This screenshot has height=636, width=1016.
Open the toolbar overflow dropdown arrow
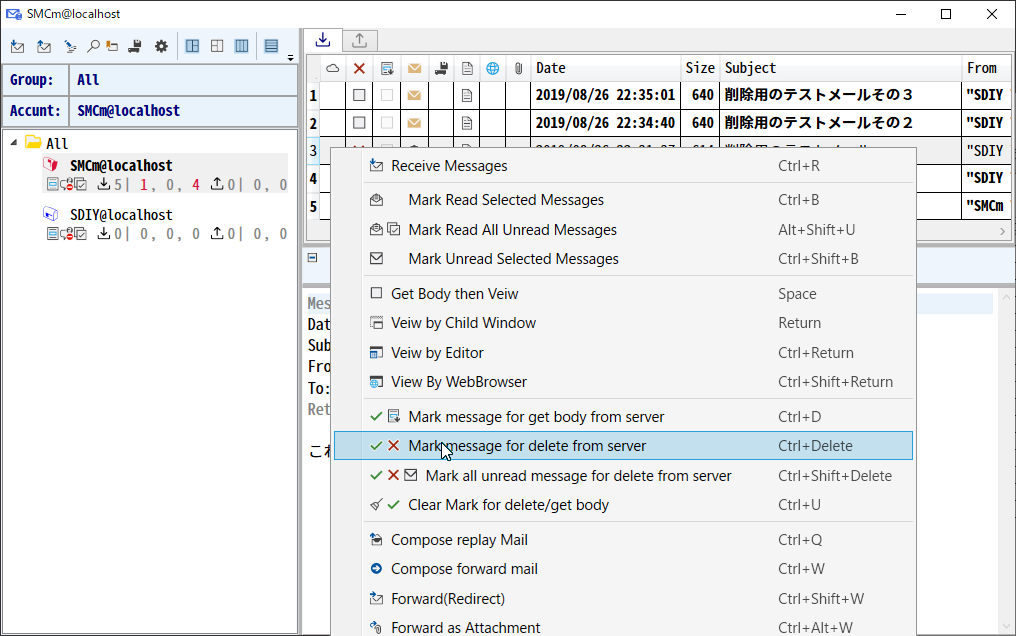click(290, 56)
